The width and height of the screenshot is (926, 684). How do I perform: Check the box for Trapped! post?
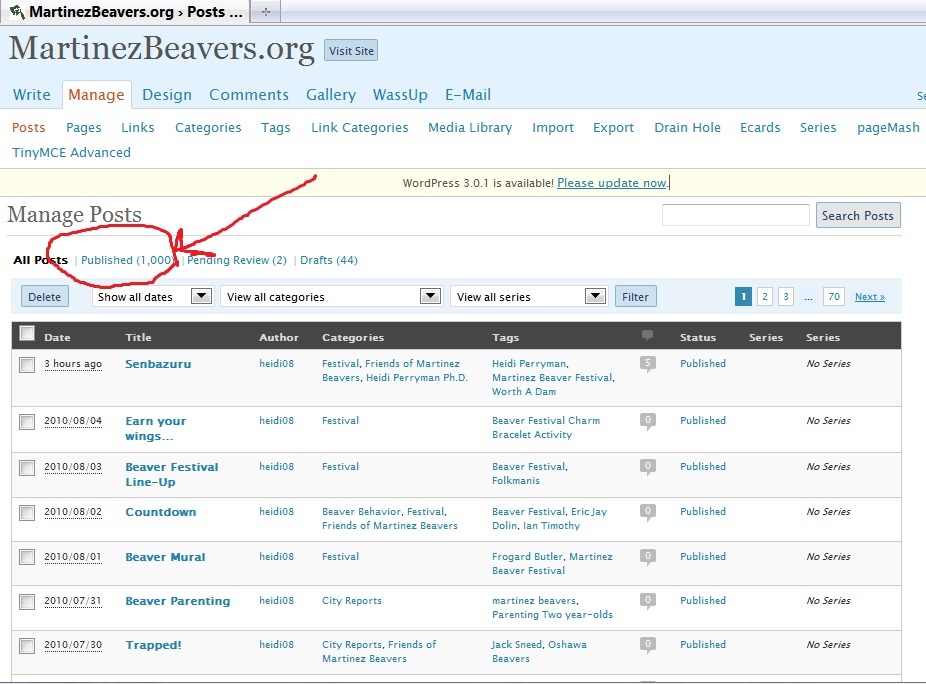click(x=27, y=646)
